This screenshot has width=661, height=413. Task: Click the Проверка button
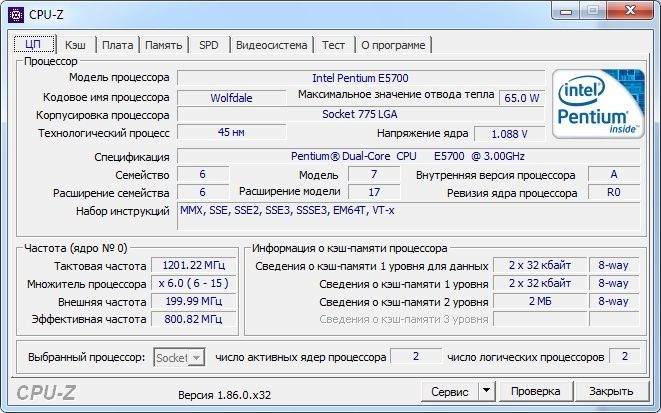pos(535,392)
